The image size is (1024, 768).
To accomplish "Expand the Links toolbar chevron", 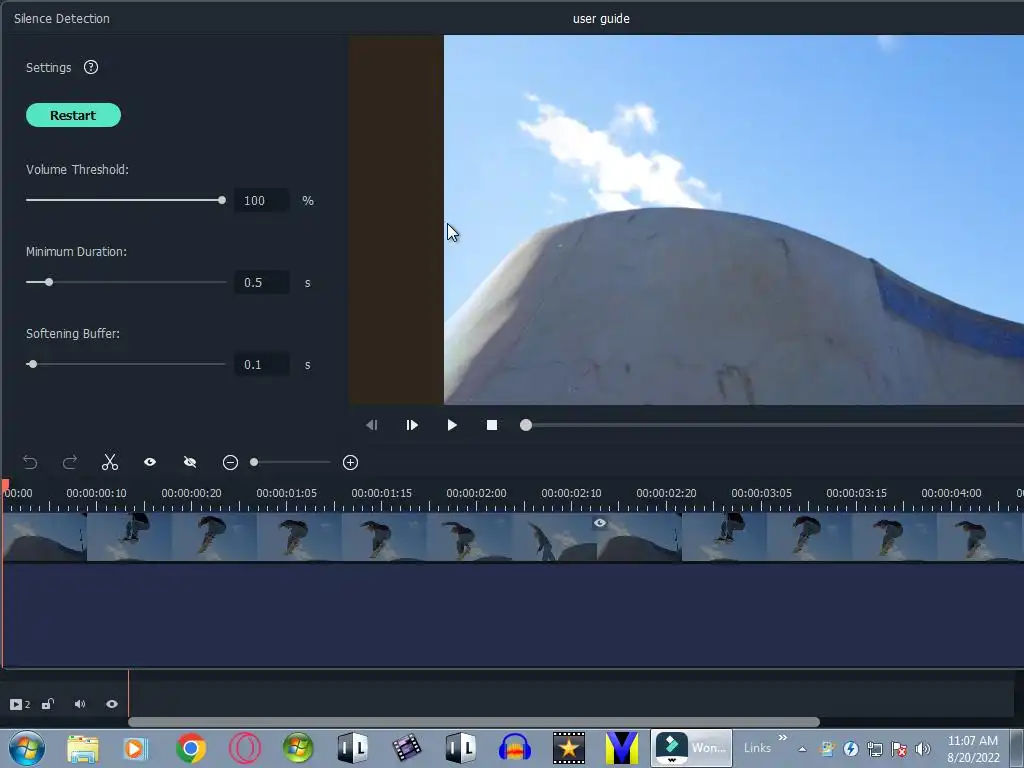I will coord(782,738).
